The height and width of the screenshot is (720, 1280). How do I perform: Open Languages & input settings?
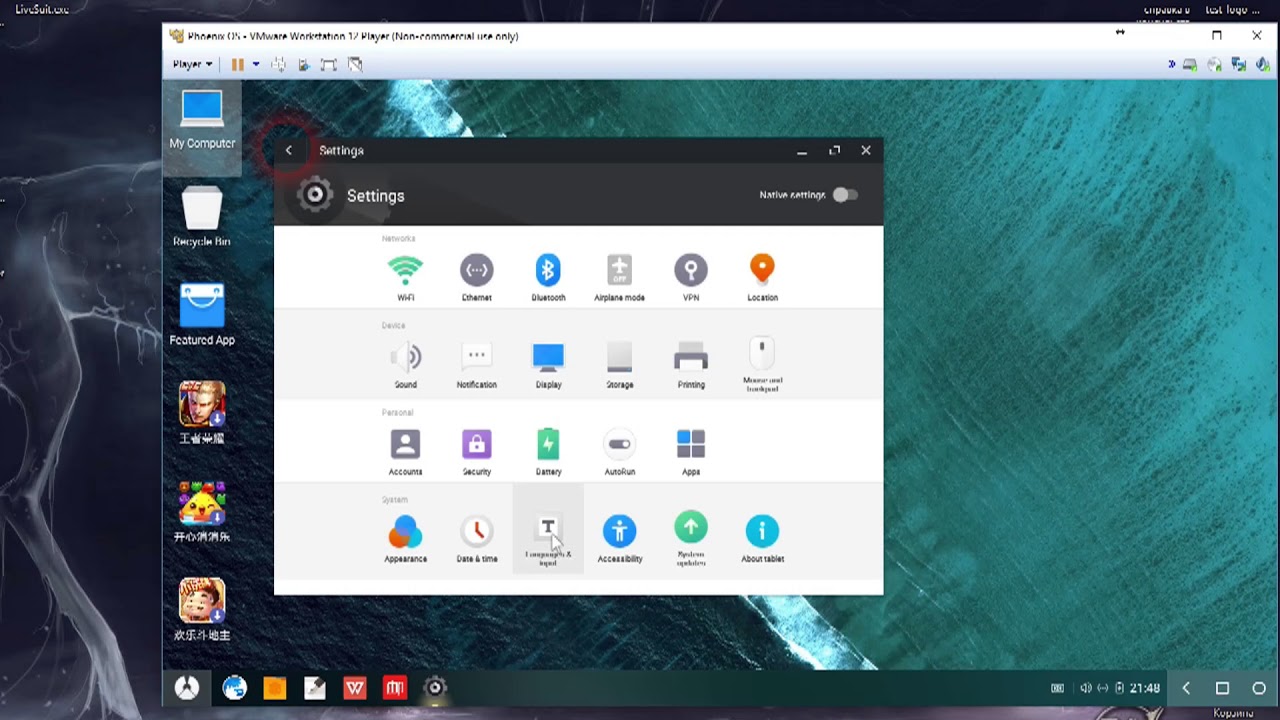pyautogui.click(x=548, y=526)
